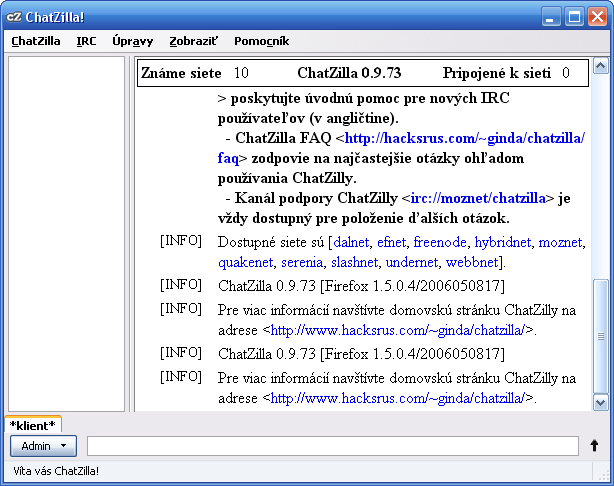The height and width of the screenshot is (486, 614).
Task: Open the last ChatZilla homepage hacksrus link
Action: point(397,398)
